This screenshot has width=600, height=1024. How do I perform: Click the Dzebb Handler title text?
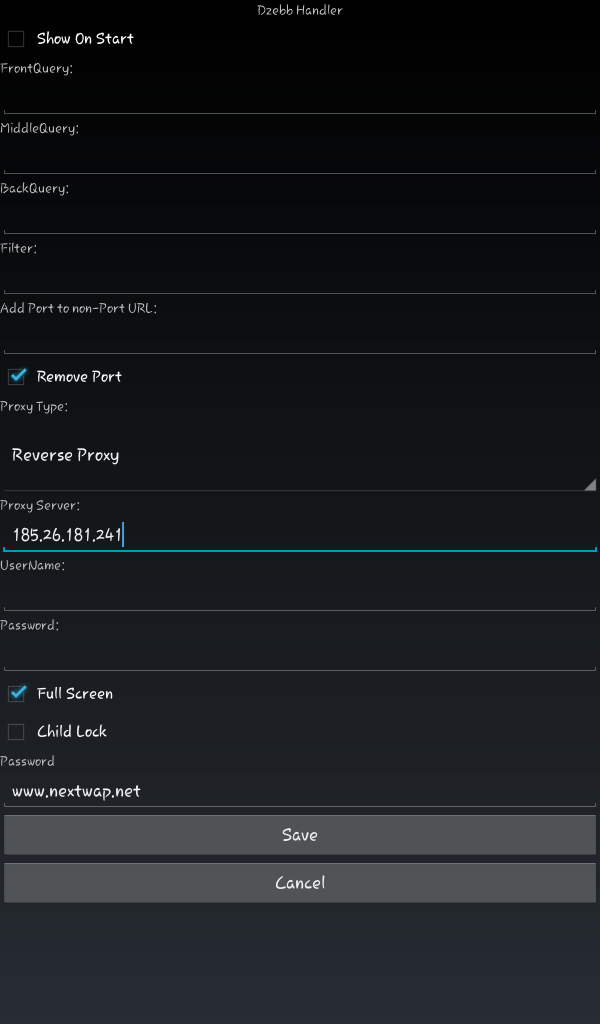pos(300,10)
